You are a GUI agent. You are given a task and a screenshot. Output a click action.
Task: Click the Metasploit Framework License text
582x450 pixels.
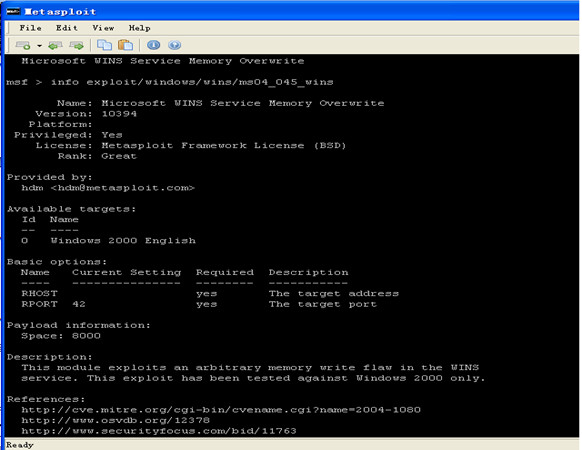click(x=224, y=146)
